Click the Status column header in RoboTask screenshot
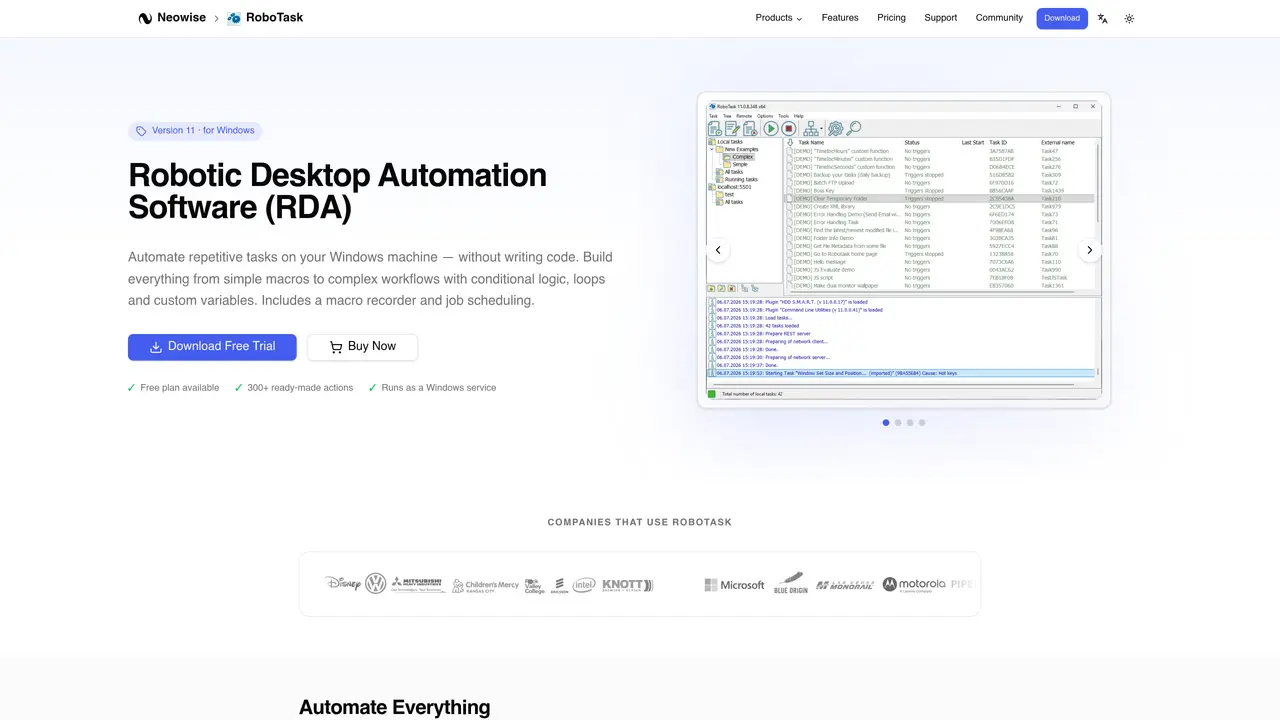Screen dimensions: 1280x720 pyautogui.click(x=912, y=142)
